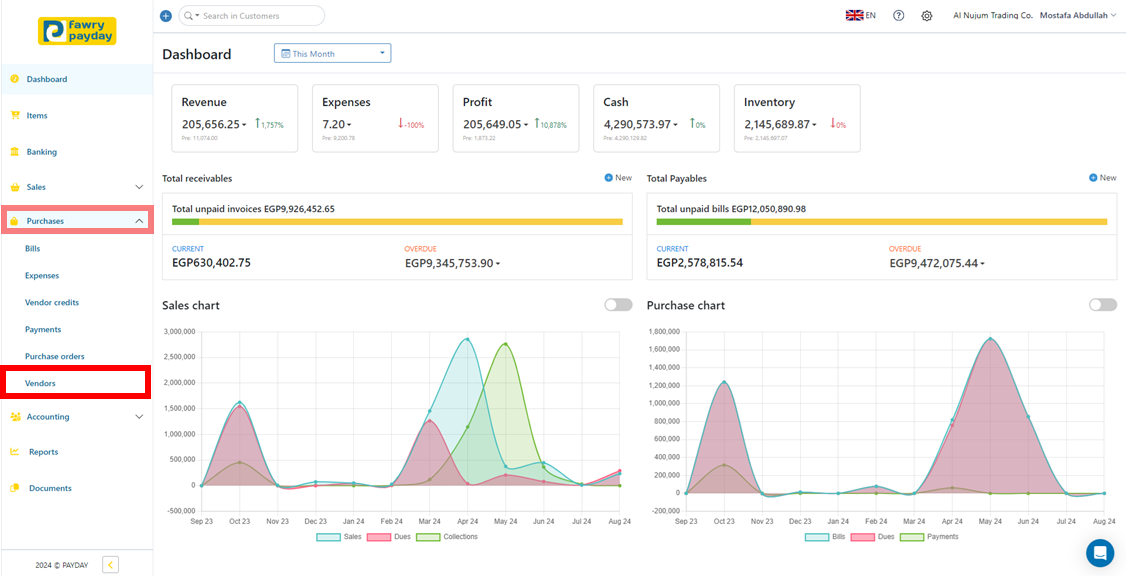Click the Search in Customers field
The width and height of the screenshot is (1126, 576).
click(x=260, y=16)
